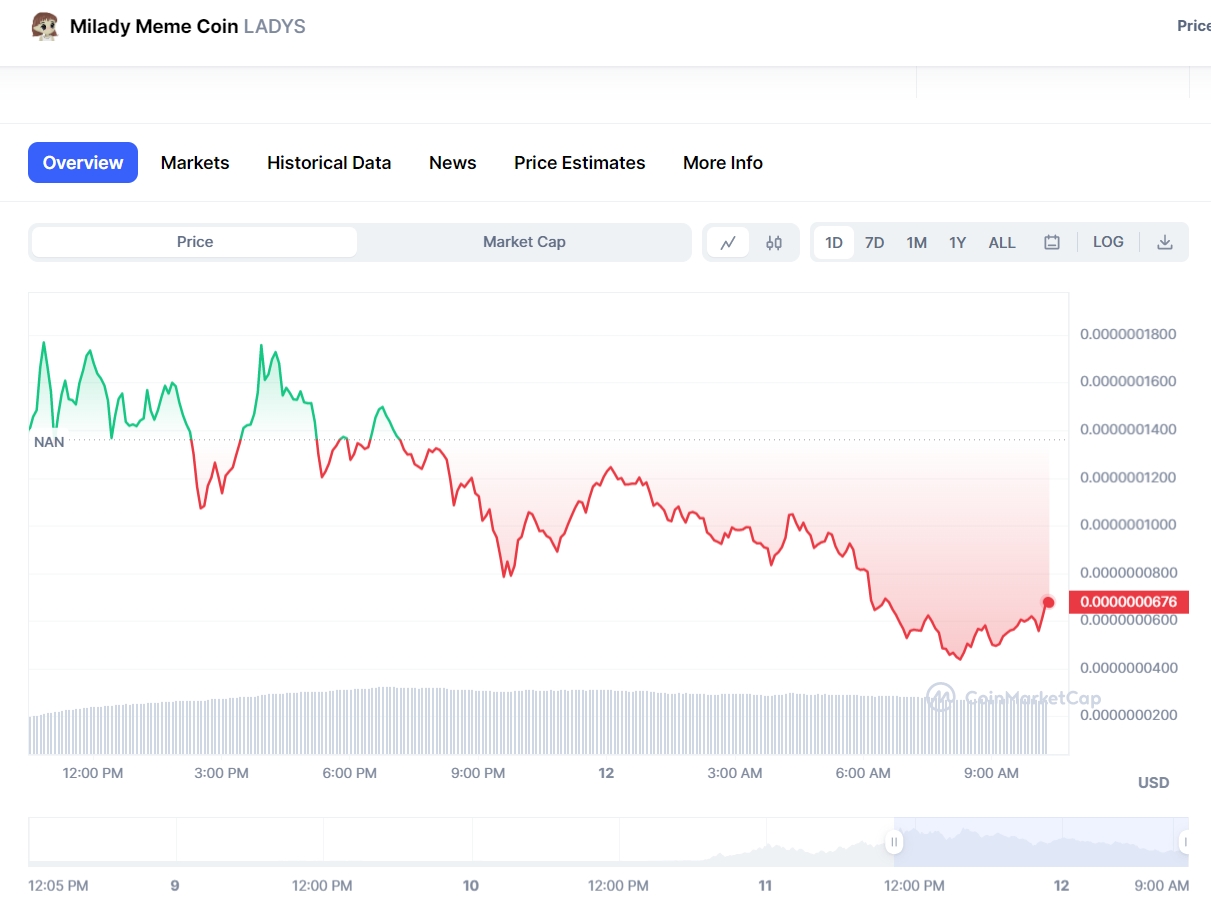Screen dimensions: 1211x897
Task: Open the News tab
Action: [x=453, y=162]
